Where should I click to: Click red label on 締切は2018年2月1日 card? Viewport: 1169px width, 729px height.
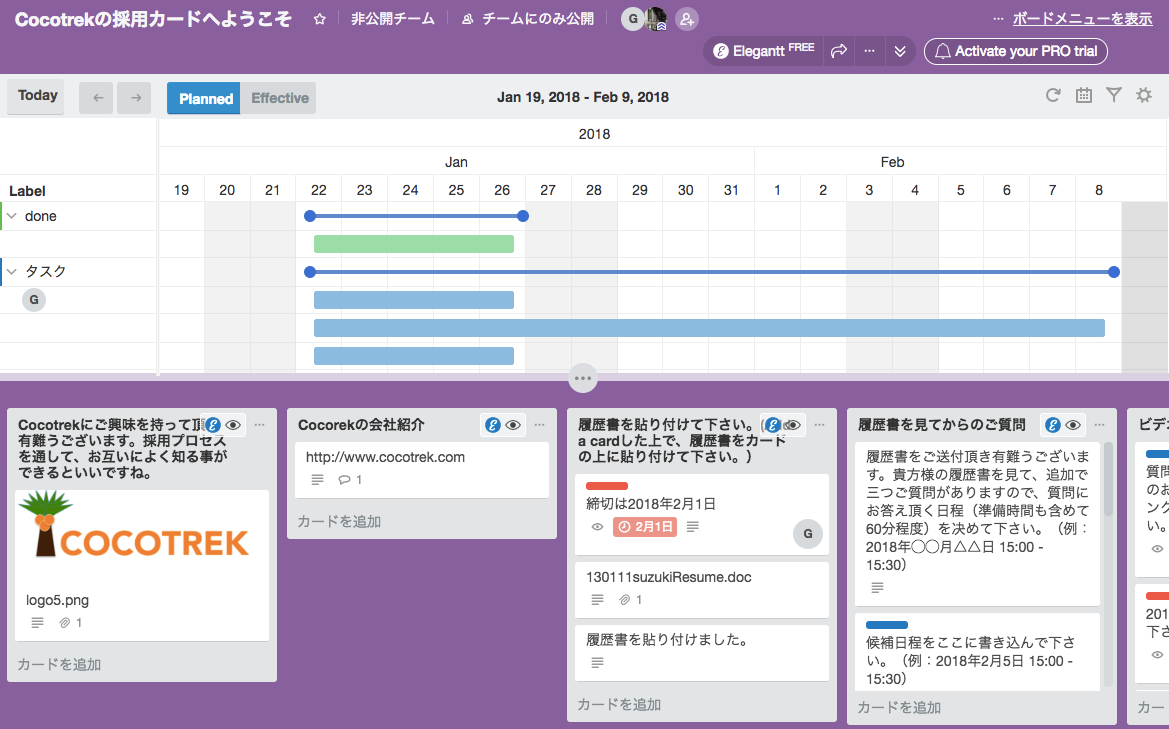607,486
